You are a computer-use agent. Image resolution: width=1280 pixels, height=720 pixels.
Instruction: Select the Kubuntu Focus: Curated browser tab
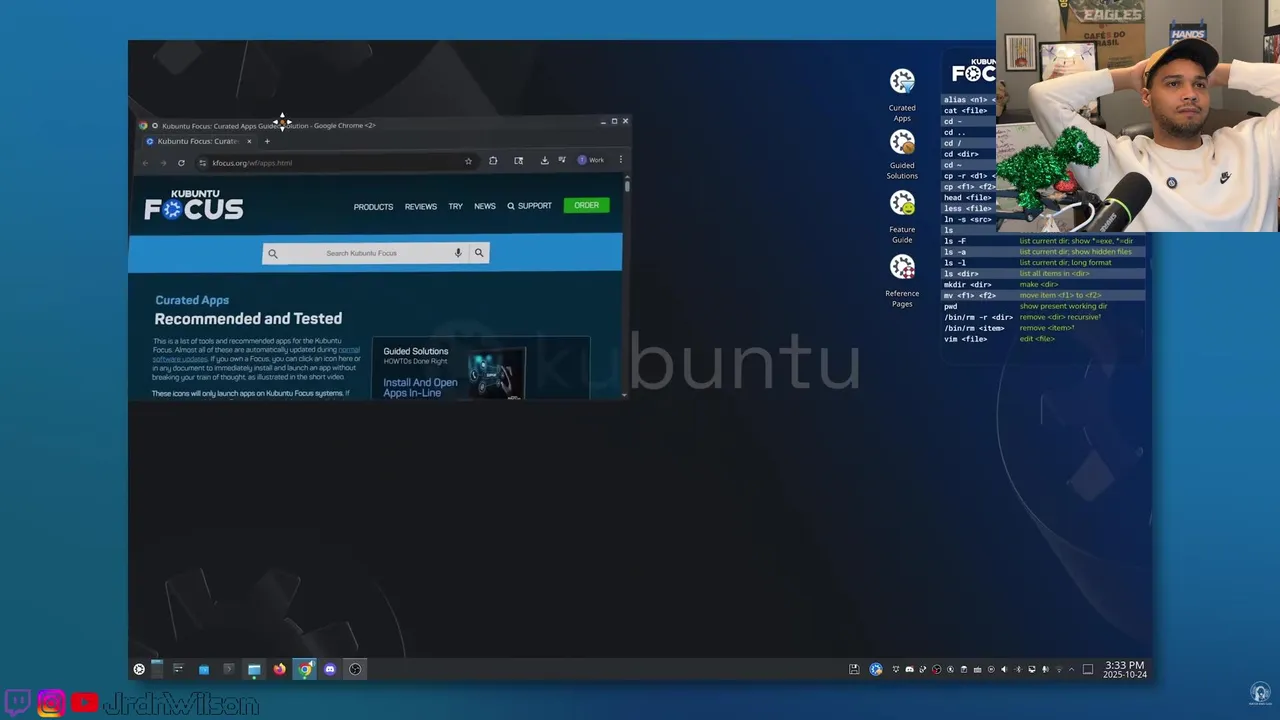(x=198, y=141)
